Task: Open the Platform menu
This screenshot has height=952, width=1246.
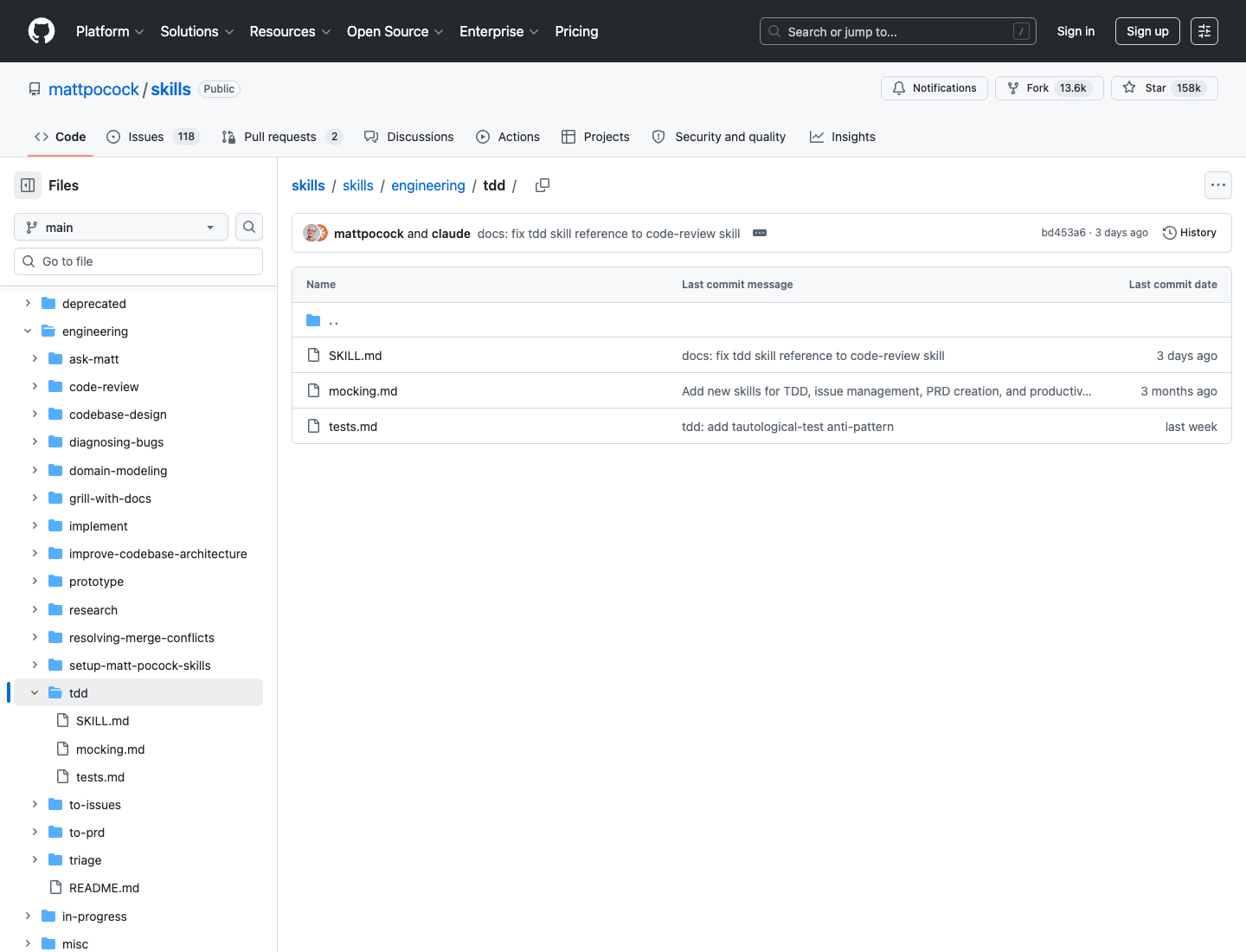Action: pos(110,31)
